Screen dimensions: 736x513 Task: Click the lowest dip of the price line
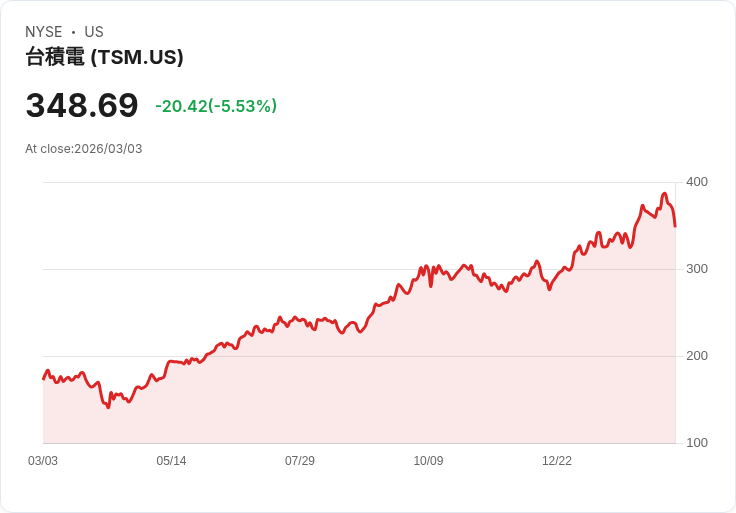pyautogui.click(x=108, y=407)
